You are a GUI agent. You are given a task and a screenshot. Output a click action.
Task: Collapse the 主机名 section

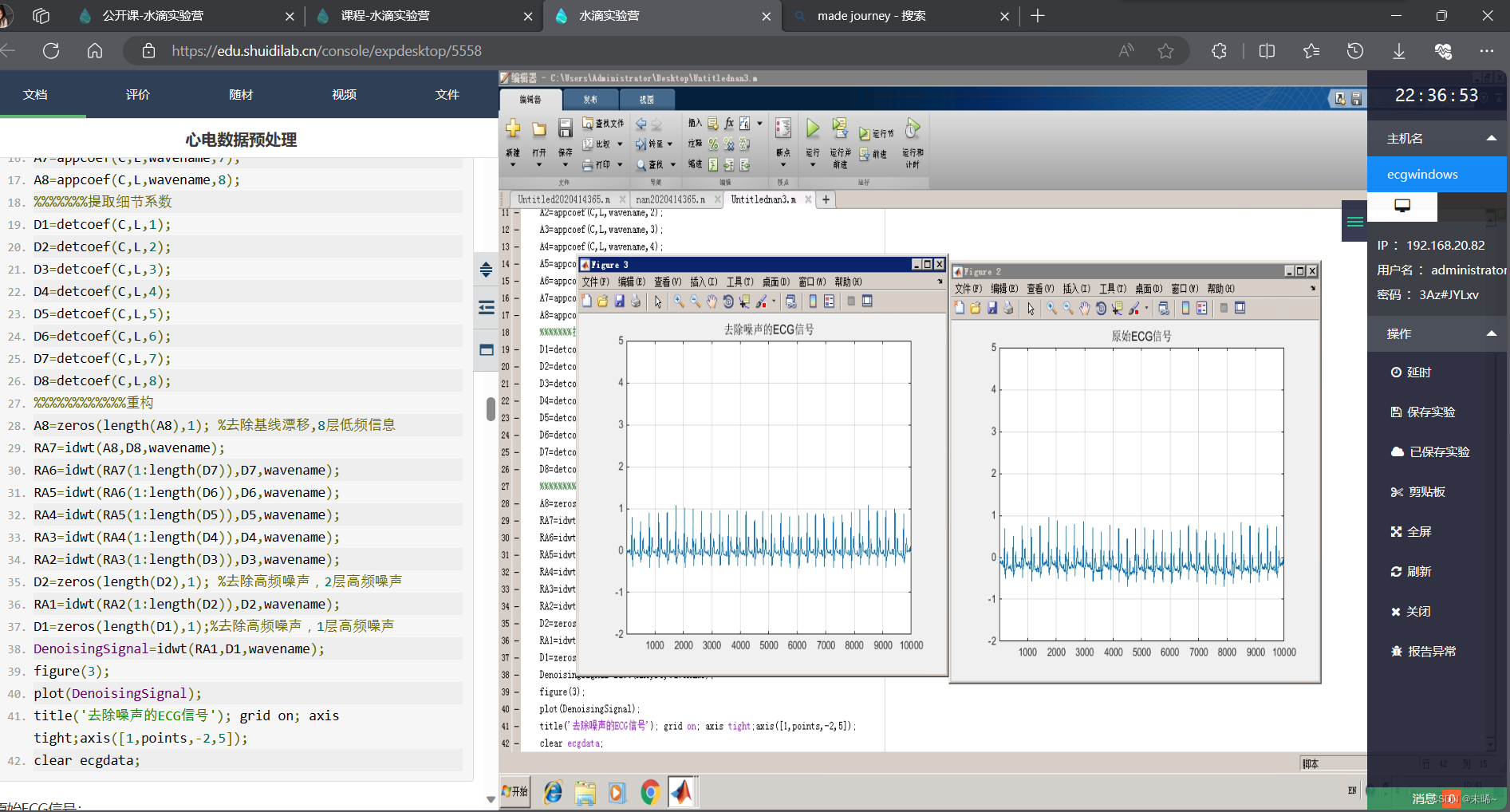click(x=1491, y=138)
